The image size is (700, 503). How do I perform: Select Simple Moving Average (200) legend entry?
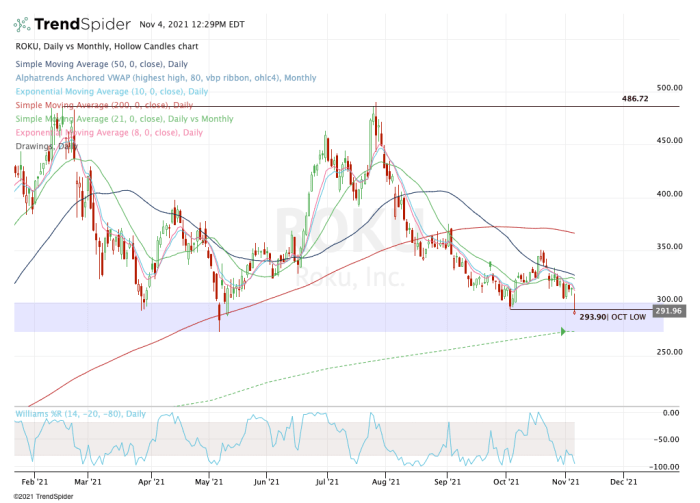(x=104, y=105)
